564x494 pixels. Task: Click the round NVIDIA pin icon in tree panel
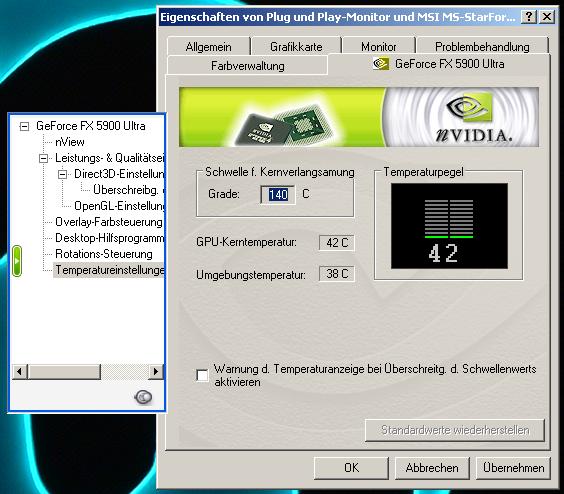pos(143,397)
